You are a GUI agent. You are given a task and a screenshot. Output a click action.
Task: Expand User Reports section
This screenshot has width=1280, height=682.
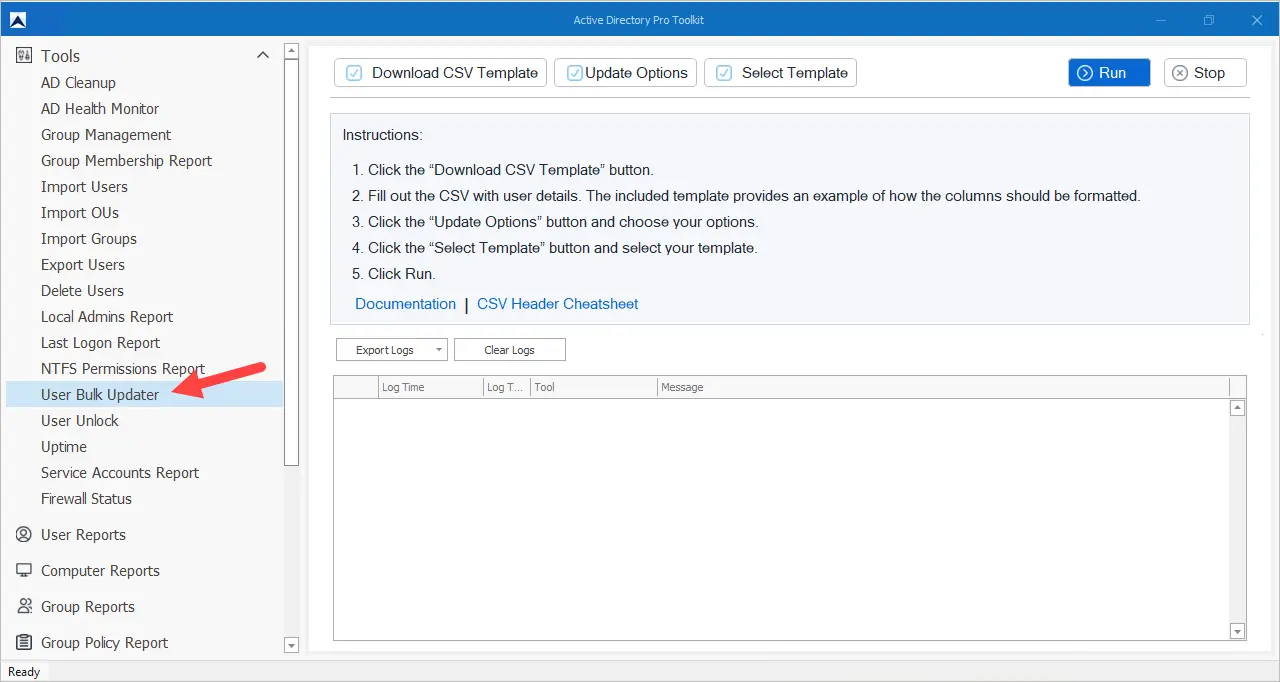coord(83,535)
